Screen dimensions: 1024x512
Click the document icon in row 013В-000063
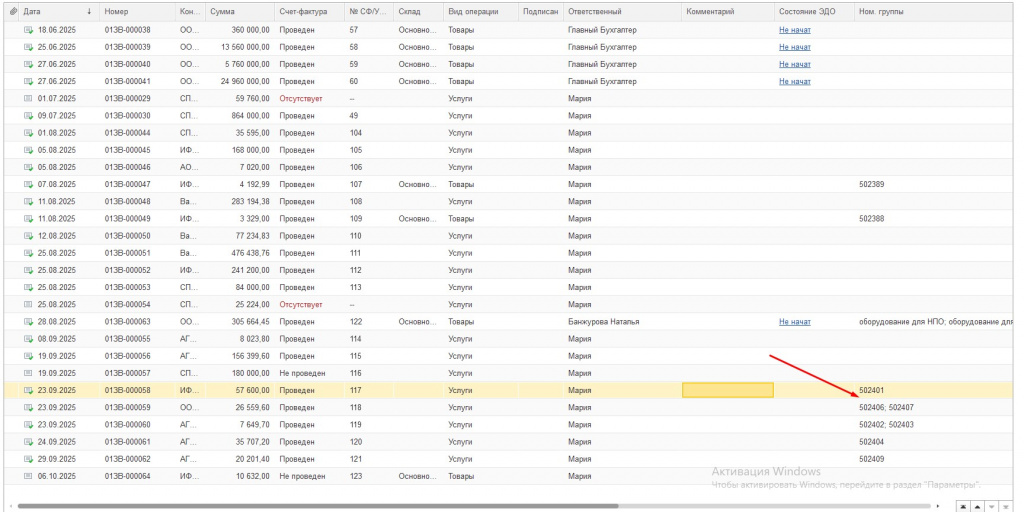pos(28,322)
